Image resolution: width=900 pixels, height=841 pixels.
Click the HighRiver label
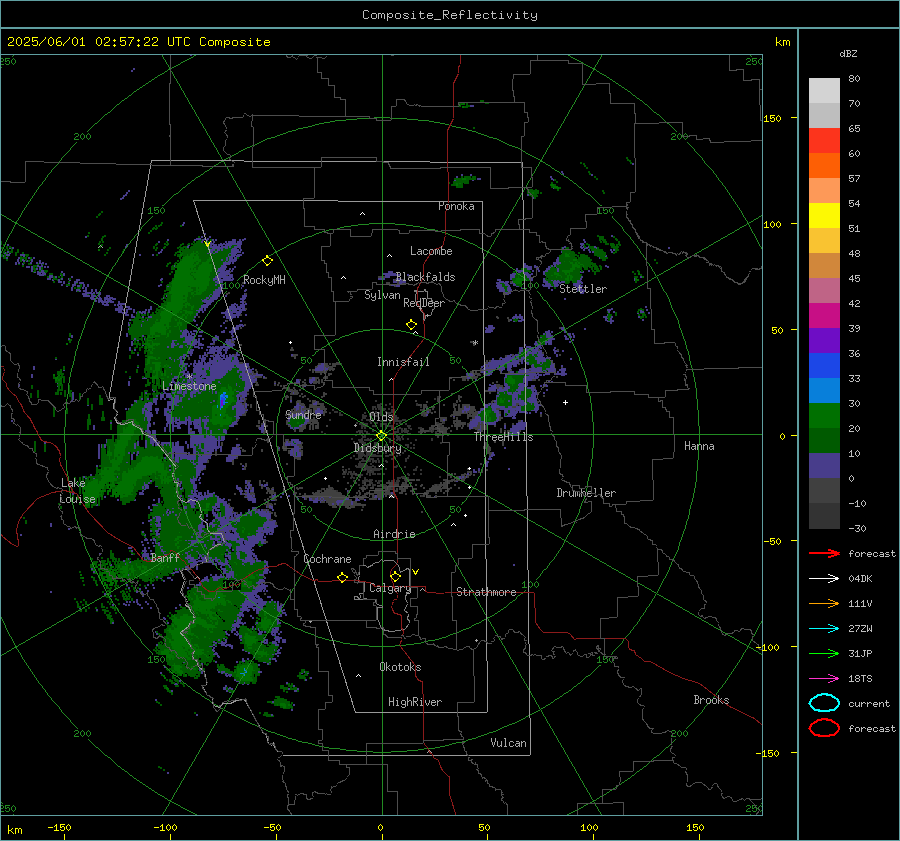[415, 703]
